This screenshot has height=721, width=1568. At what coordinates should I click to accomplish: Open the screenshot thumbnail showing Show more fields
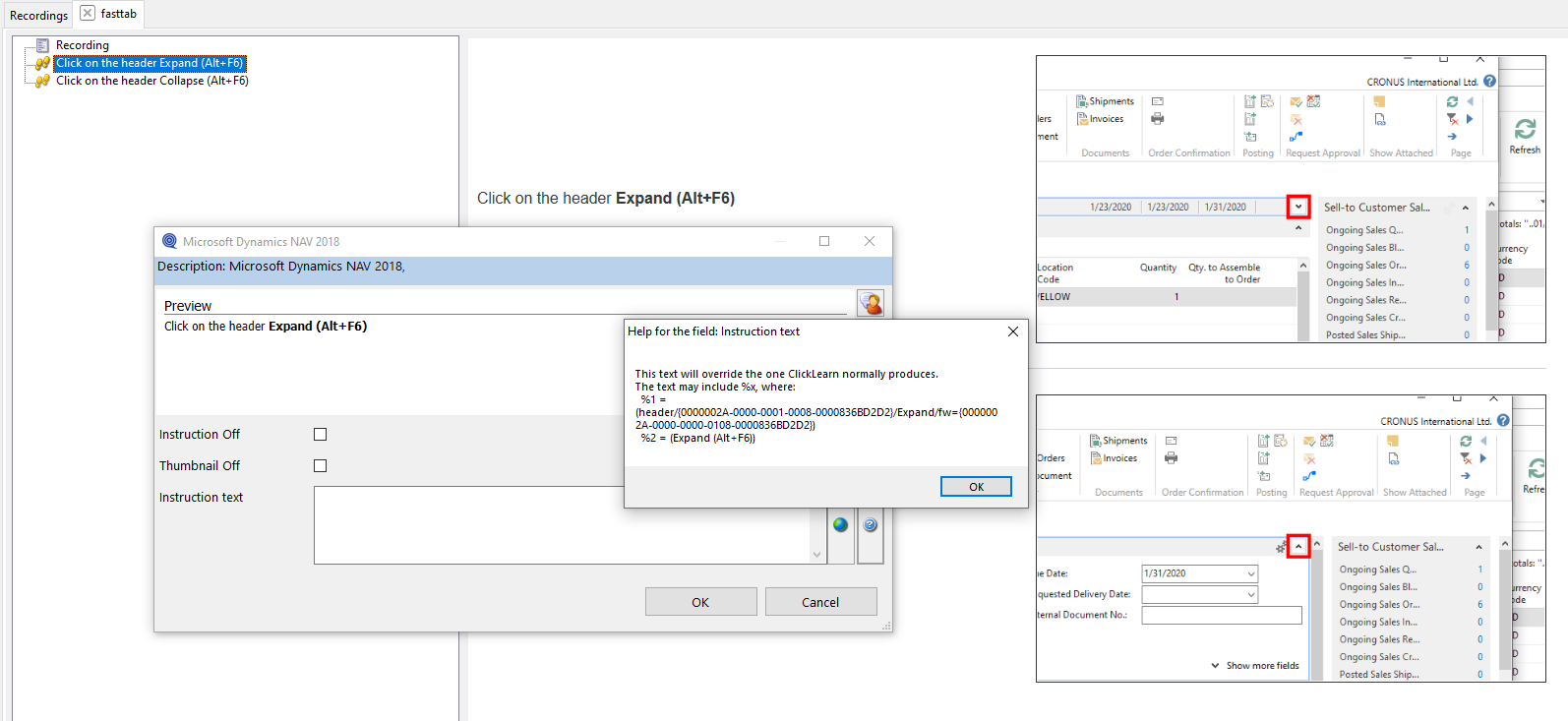1291,538
